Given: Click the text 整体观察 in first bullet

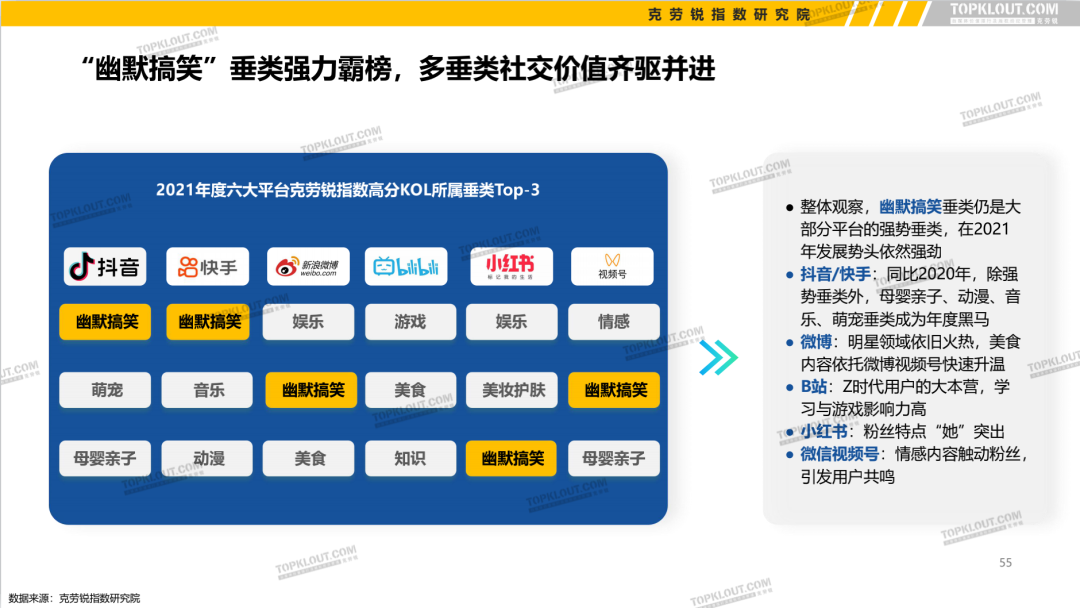Looking at the screenshot, I should 831,207.
